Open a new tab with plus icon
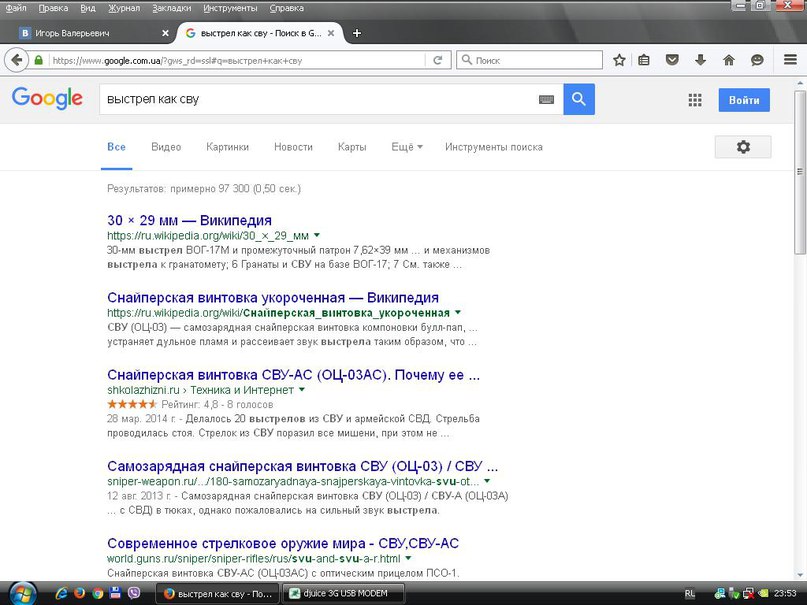The height and width of the screenshot is (605, 807). click(357, 33)
